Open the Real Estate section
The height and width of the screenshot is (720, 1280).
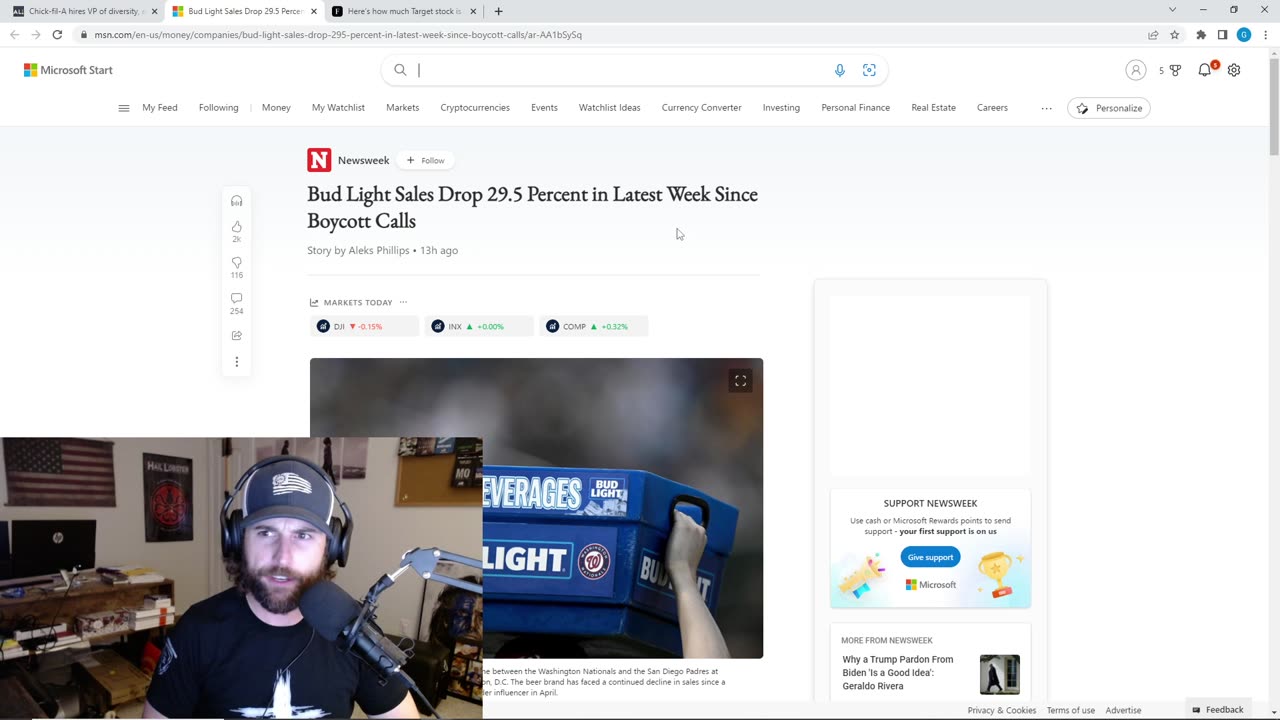coord(933,108)
